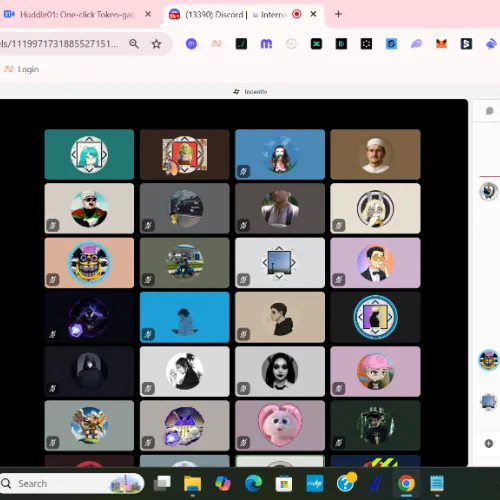This screenshot has width=500, height=500.
Task: Select the man in white cap tile
Action: 375,154
